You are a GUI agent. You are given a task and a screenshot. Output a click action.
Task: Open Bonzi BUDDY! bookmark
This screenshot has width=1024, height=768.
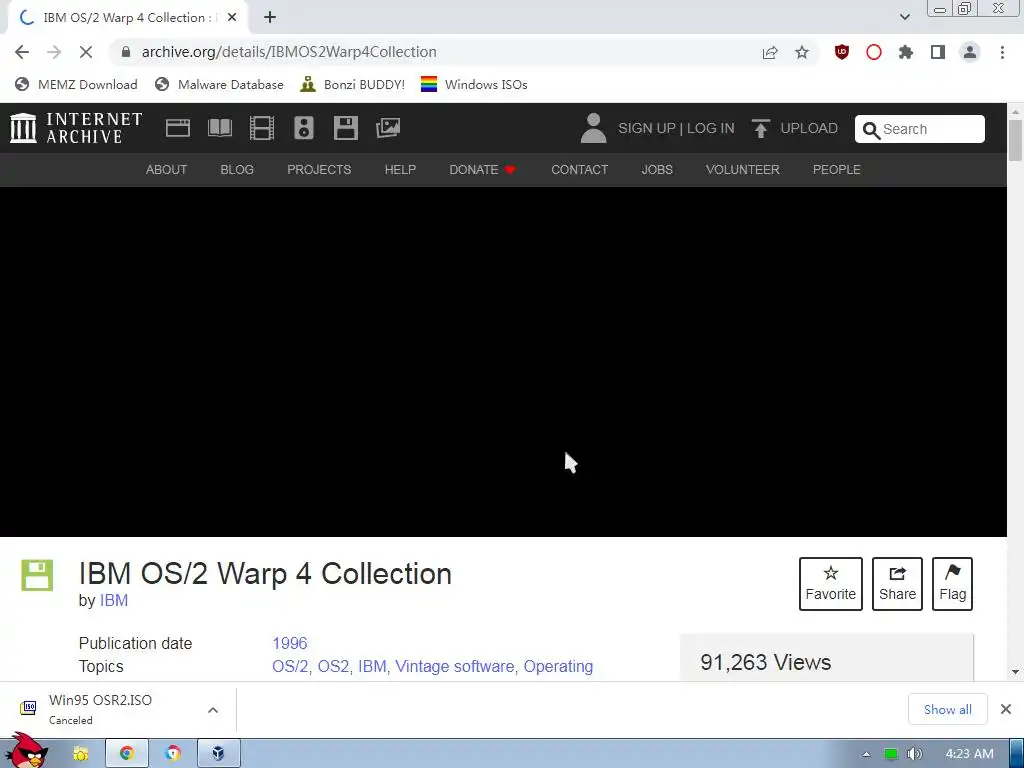[x=353, y=84]
